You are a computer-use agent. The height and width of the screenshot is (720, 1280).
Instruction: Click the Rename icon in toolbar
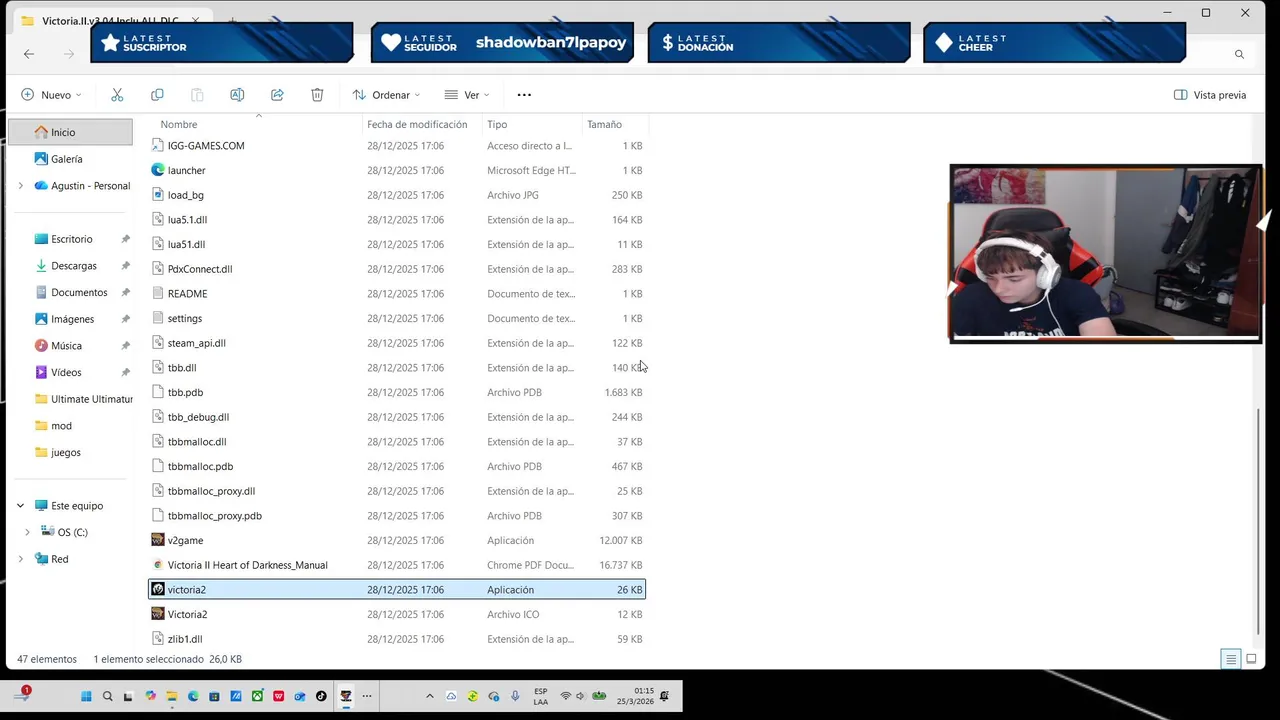[x=237, y=95]
